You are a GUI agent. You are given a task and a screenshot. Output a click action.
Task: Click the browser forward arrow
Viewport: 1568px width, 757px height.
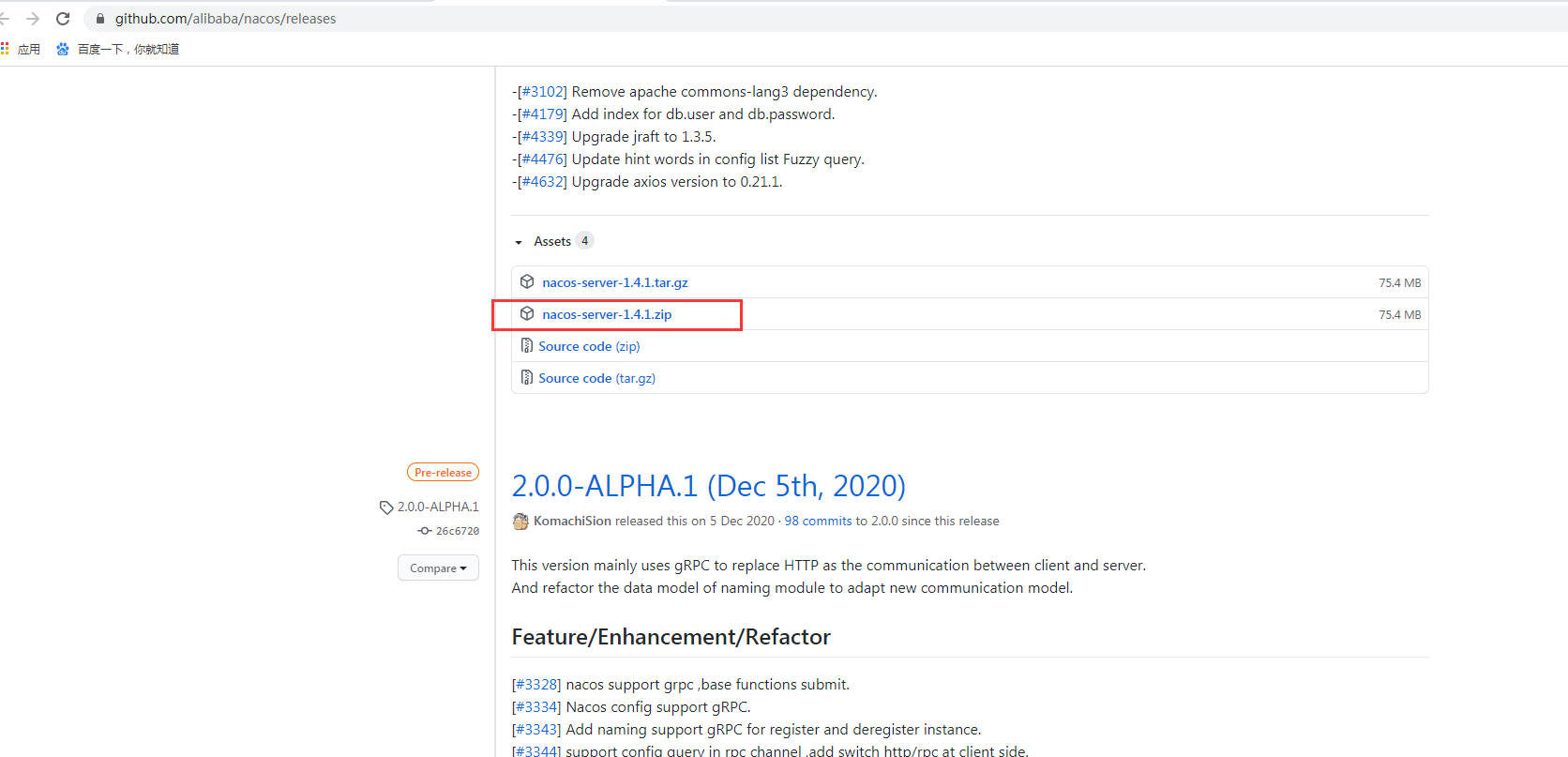click(33, 19)
